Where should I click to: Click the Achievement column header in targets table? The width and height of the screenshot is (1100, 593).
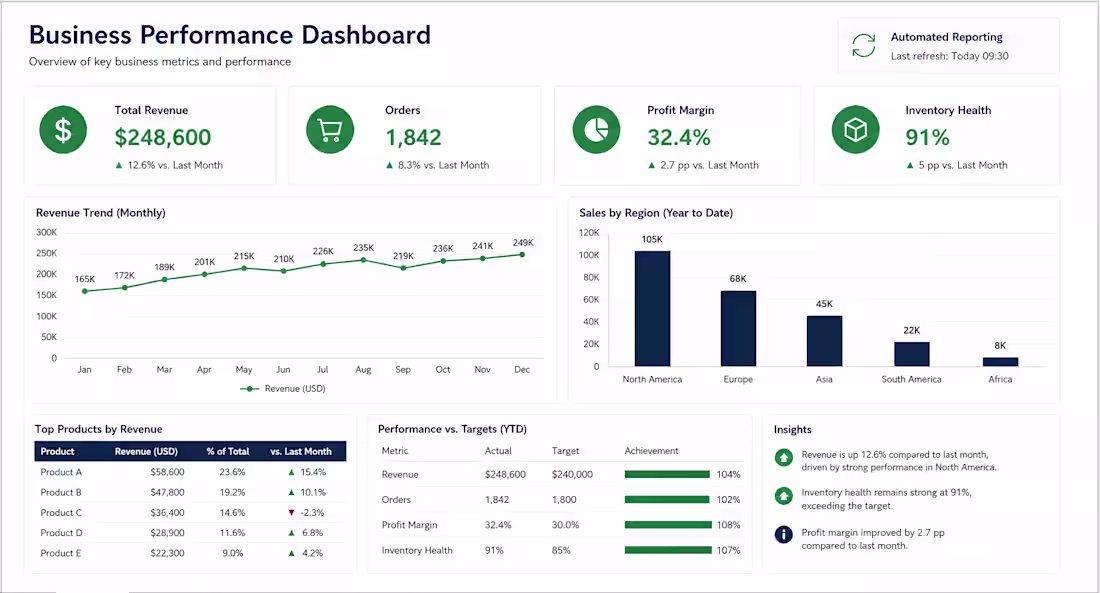pos(652,451)
